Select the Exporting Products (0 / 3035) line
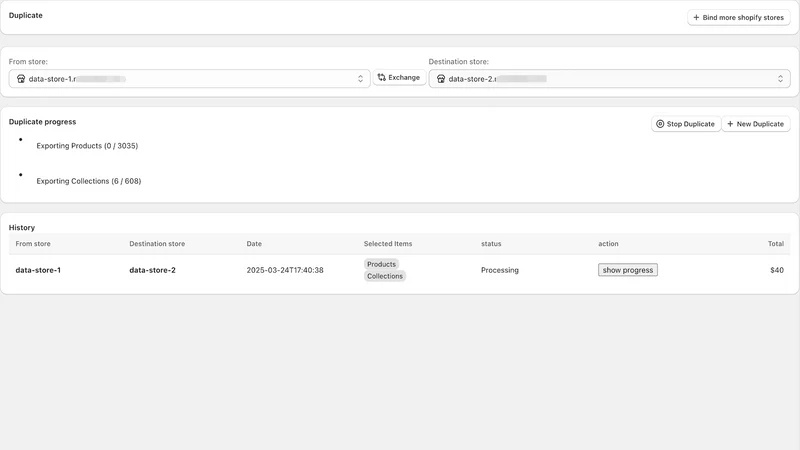The height and width of the screenshot is (450, 800). pyautogui.click(x=87, y=146)
